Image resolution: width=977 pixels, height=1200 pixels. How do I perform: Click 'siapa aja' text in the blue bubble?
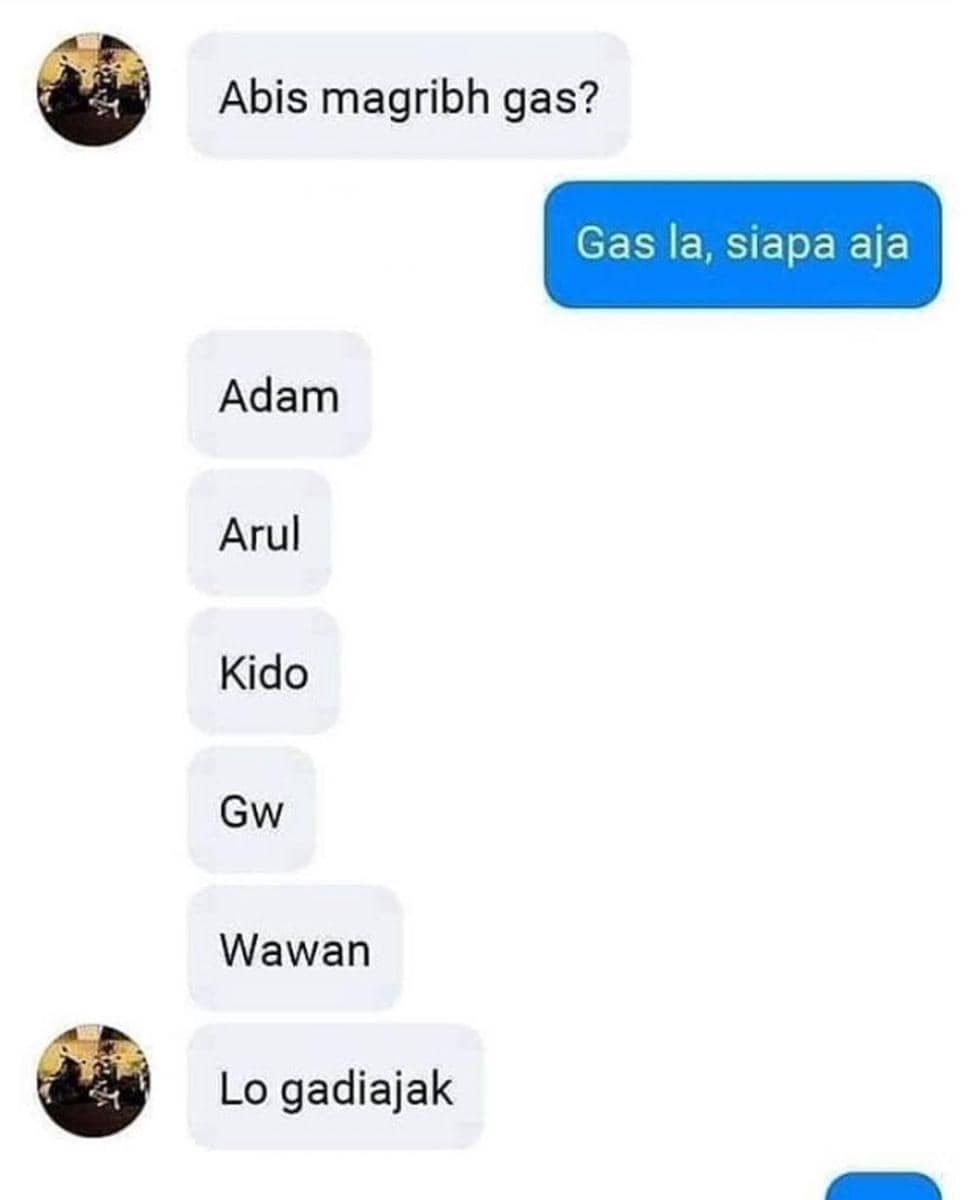(816, 246)
